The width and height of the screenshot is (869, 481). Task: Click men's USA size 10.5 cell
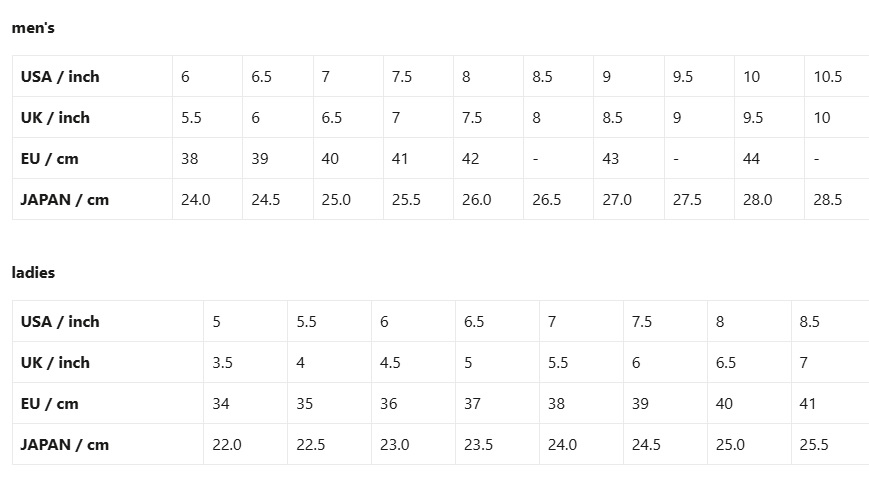pyautogui.click(x=837, y=76)
